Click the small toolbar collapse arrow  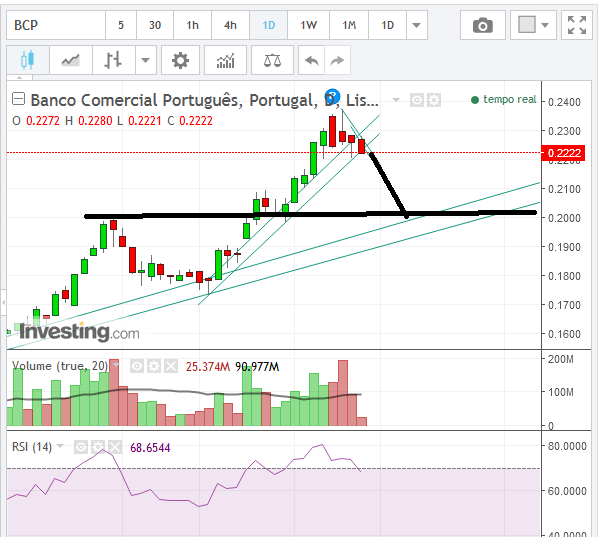click(x=19, y=78)
